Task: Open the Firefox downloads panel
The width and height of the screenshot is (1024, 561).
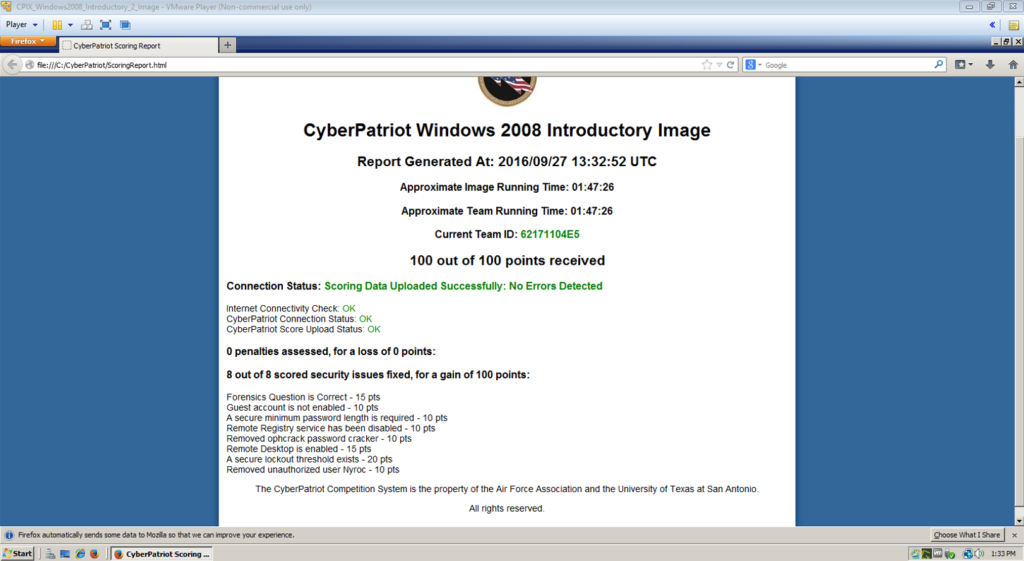Action: [990, 64]
